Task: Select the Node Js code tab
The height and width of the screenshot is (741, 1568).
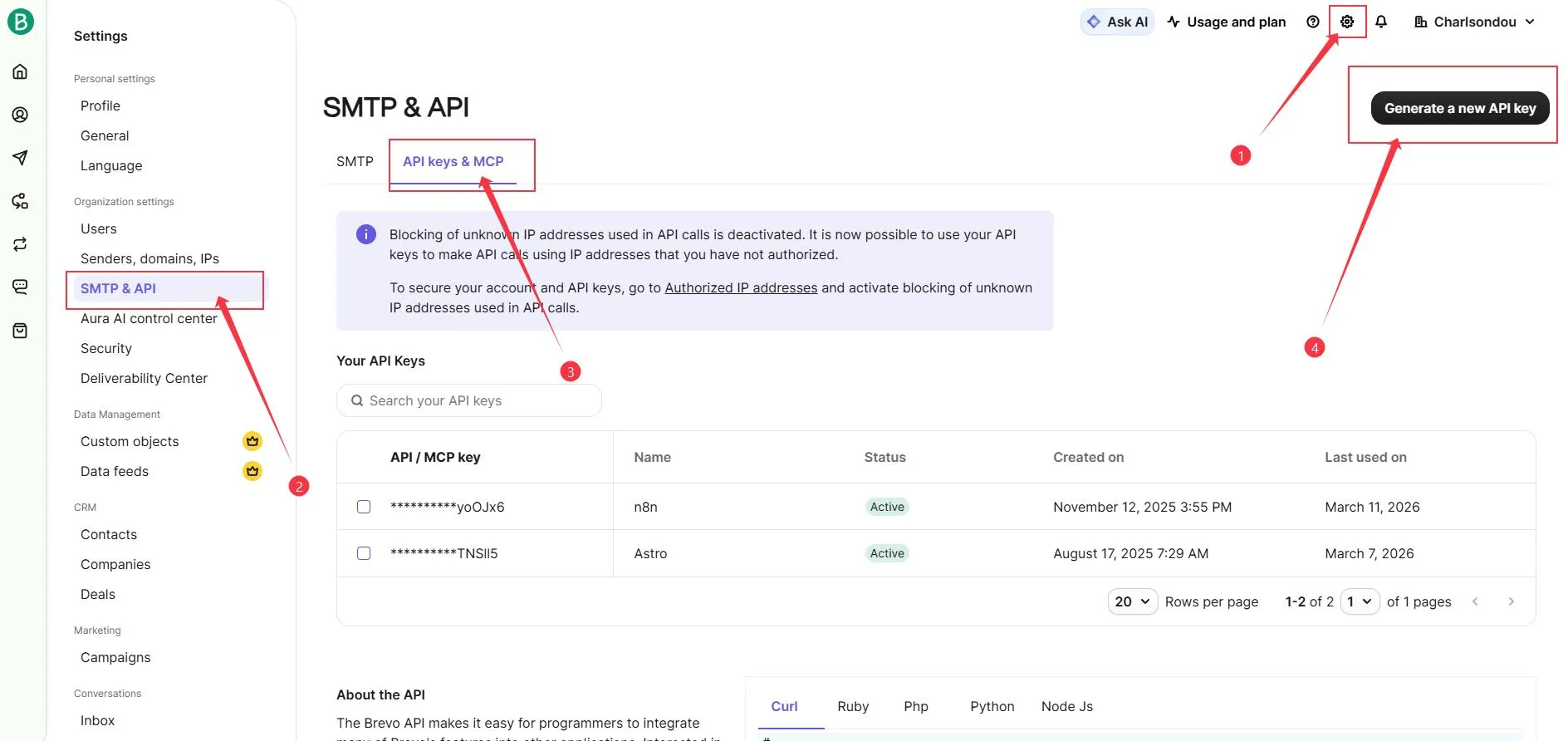Action: click(x=1067, y=706)
